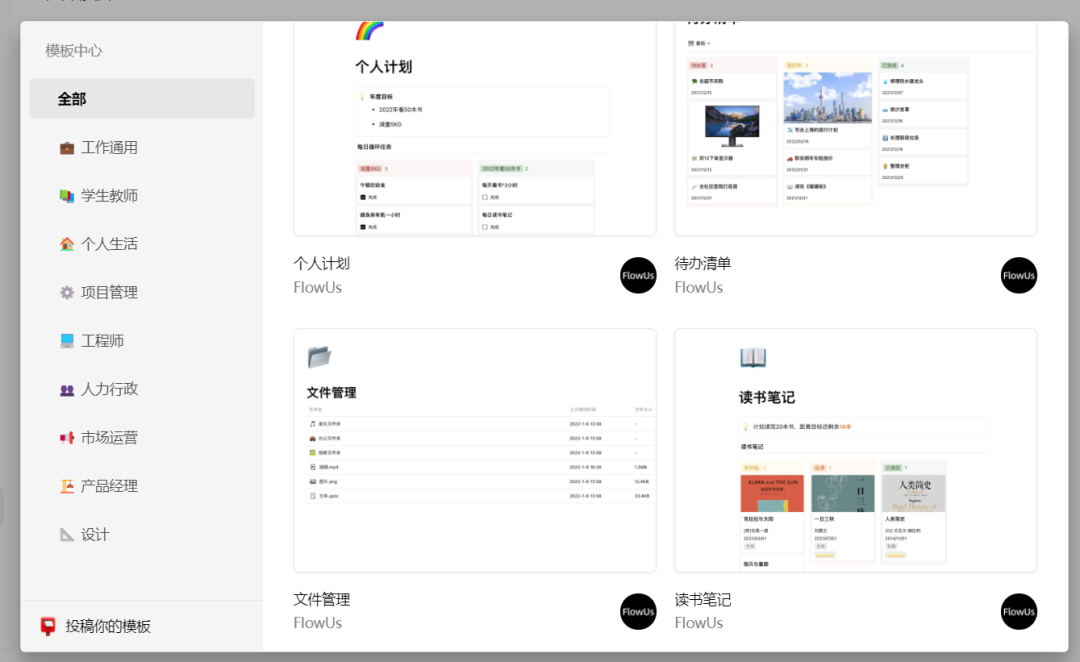Click the open book icon in 读书笔记 preview
The height and width of the screenshot is (662, 1080).
[753, 358]
